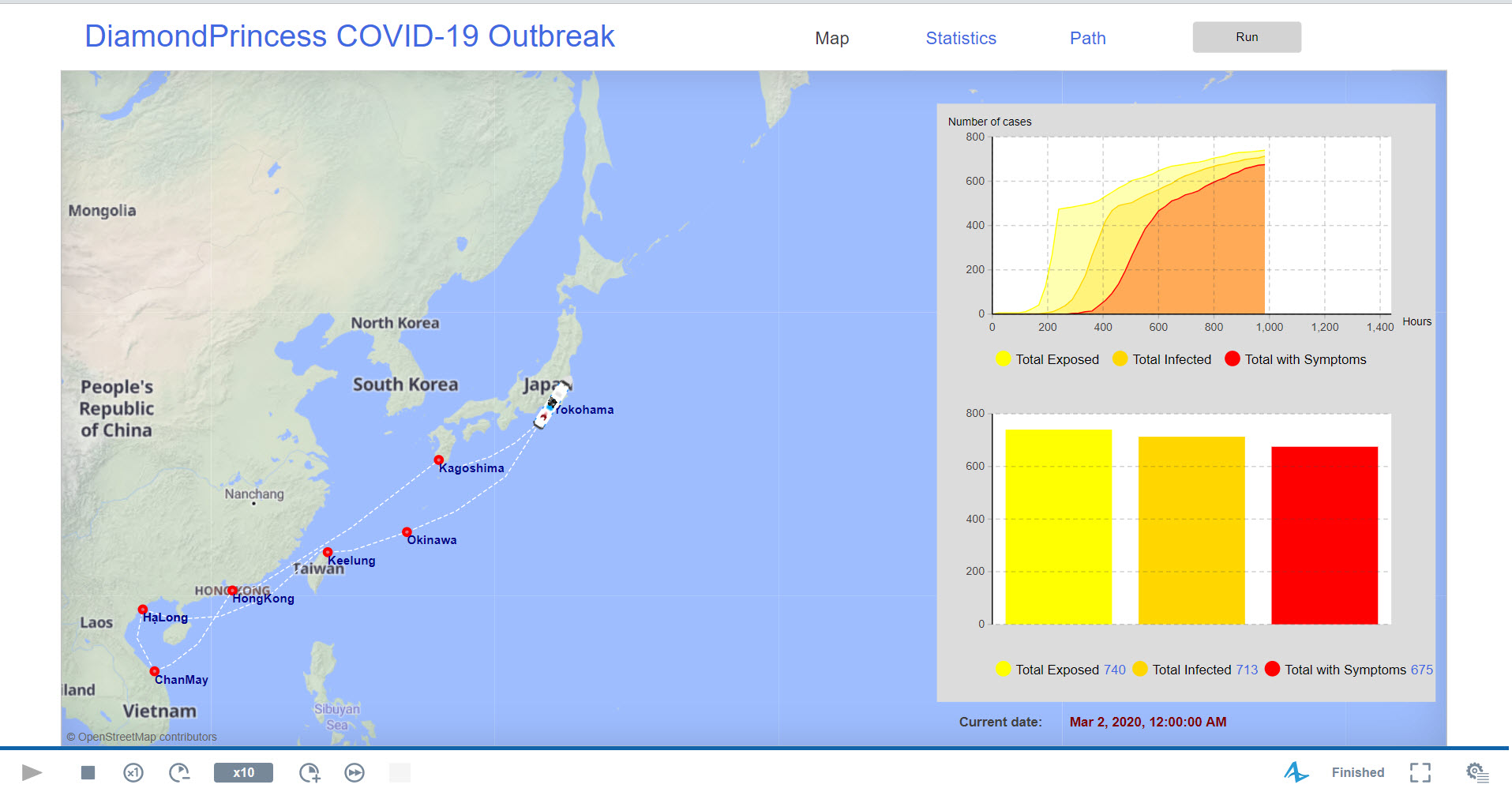Click the Nanchang city label

[x=254, y=494]
